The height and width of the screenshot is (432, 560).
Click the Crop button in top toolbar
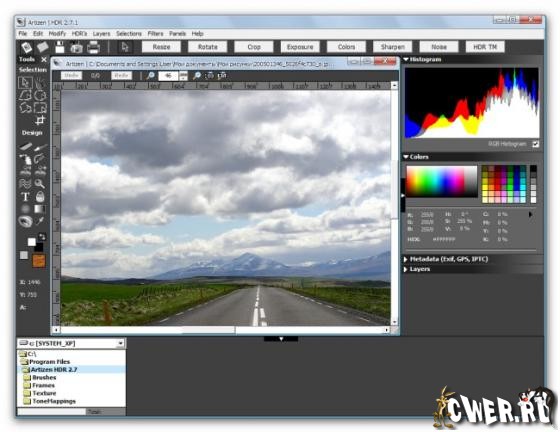click(x=254, y=47)
